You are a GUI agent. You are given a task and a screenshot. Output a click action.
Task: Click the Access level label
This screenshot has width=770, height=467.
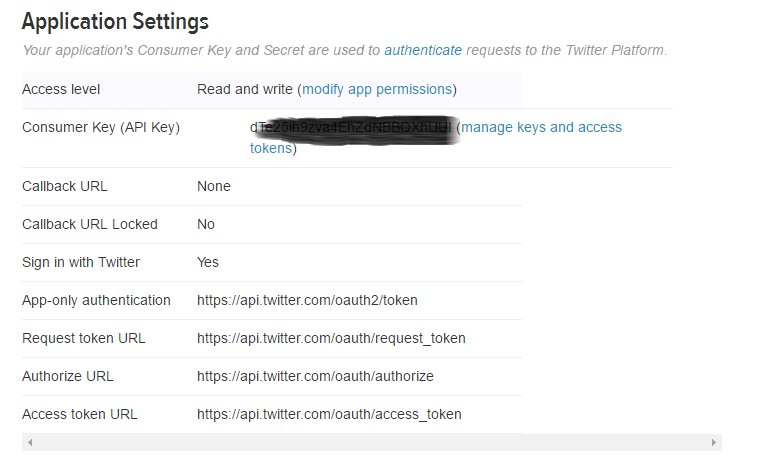[x=61, y=89]
